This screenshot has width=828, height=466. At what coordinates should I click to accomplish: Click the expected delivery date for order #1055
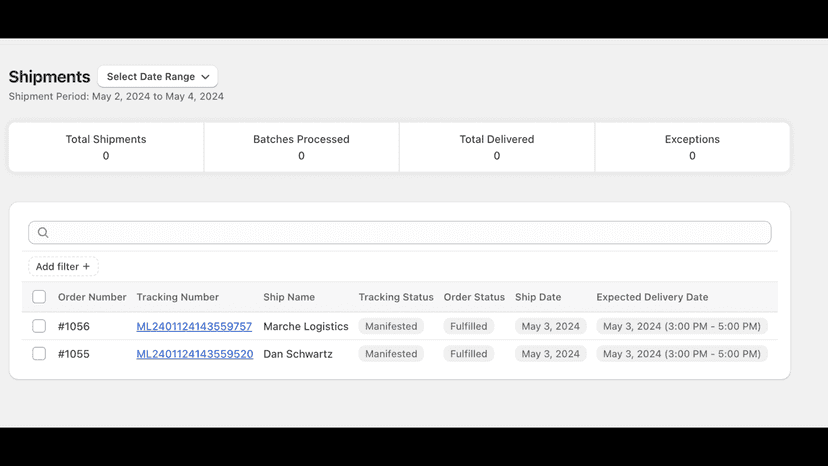682,354
